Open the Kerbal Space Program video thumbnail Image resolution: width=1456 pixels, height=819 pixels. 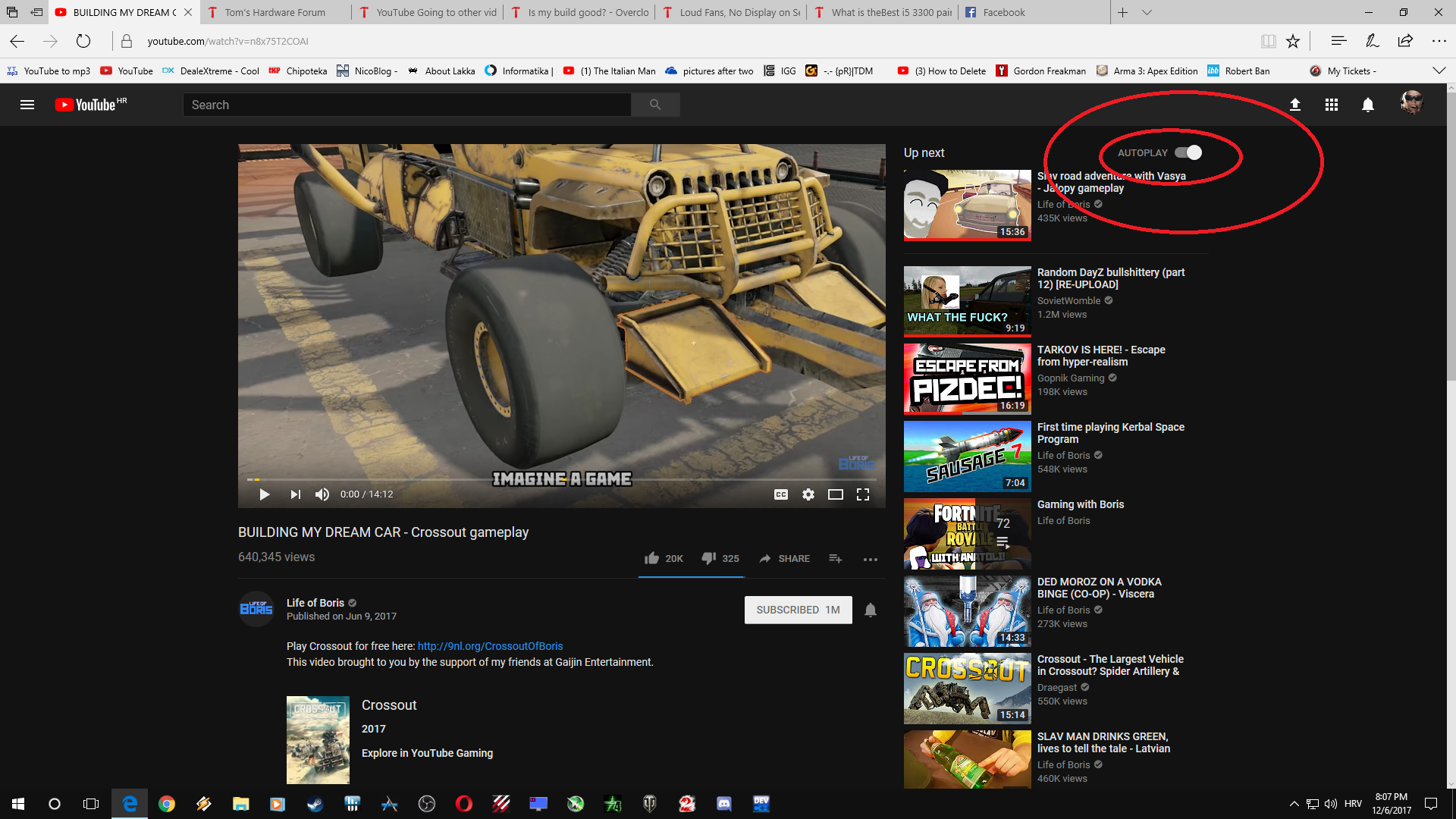[x=967, y=457]
